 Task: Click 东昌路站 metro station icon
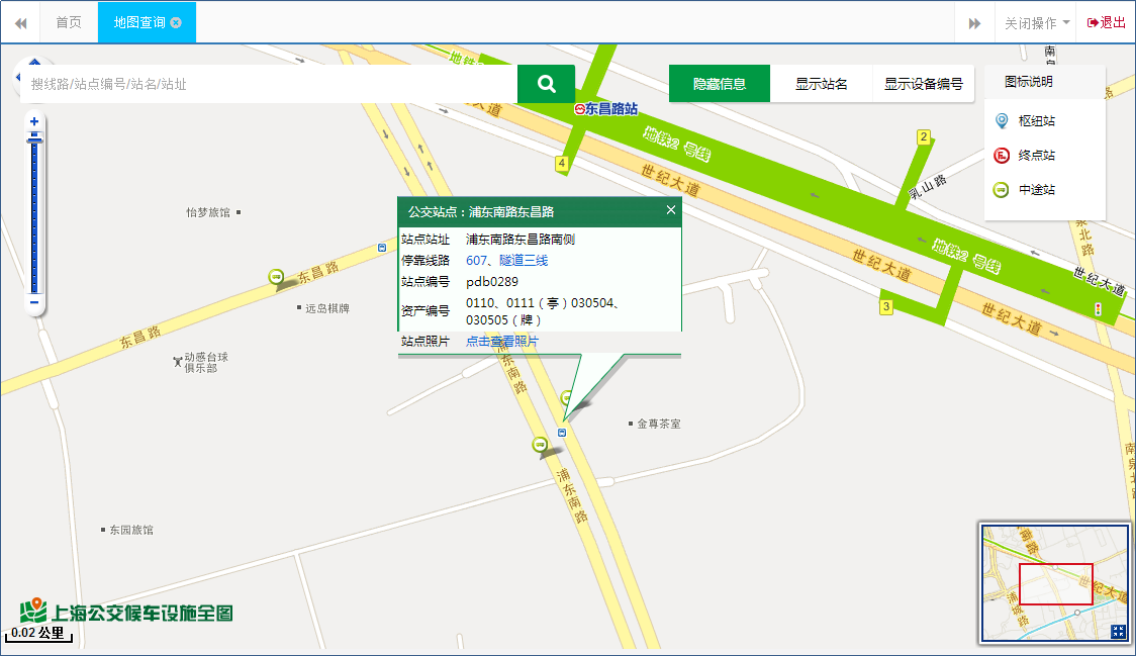coord(579,109)
